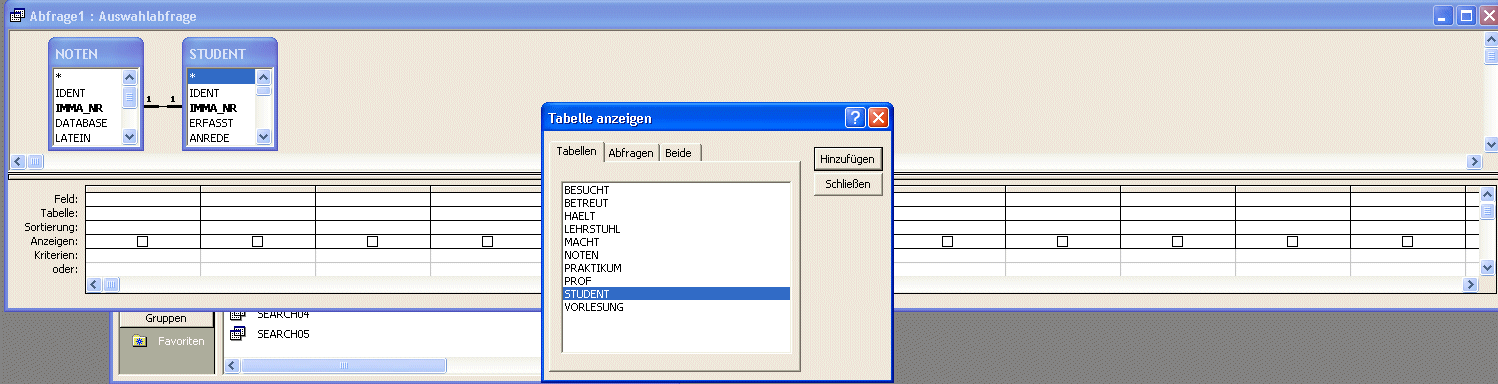This screenshot has height=384, width=1498.
Task: Click the SEARCH04 query icon in background window
Action: click(x=238, y=314)
